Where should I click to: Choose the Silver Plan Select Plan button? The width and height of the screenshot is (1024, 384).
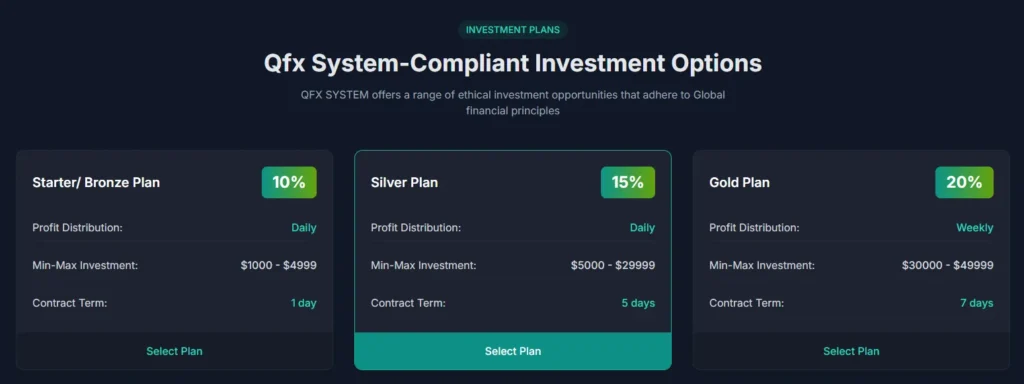tap(513, 351)
